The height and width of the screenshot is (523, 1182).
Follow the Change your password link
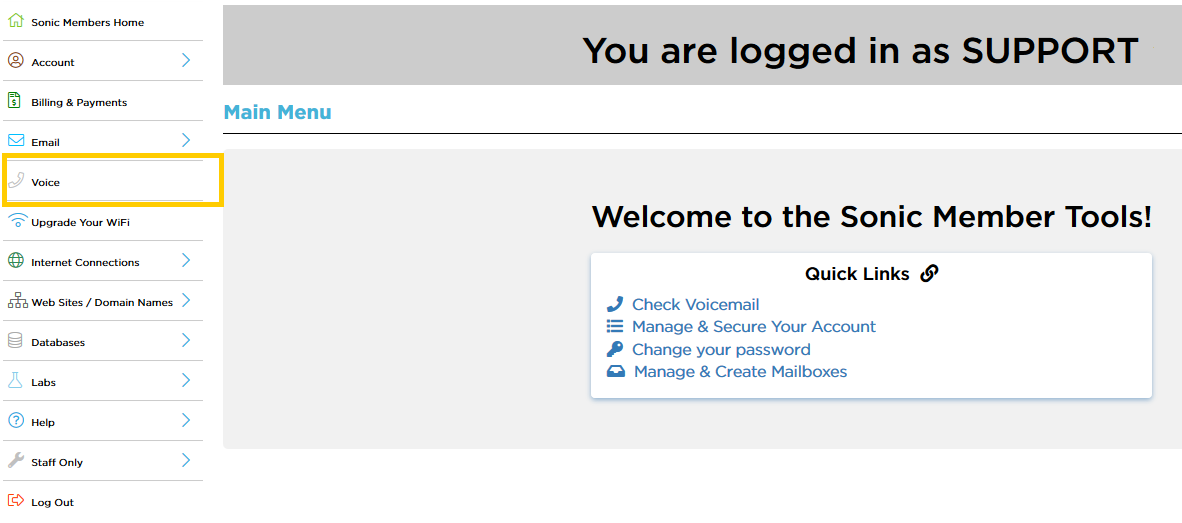click(x=721, y=350)
